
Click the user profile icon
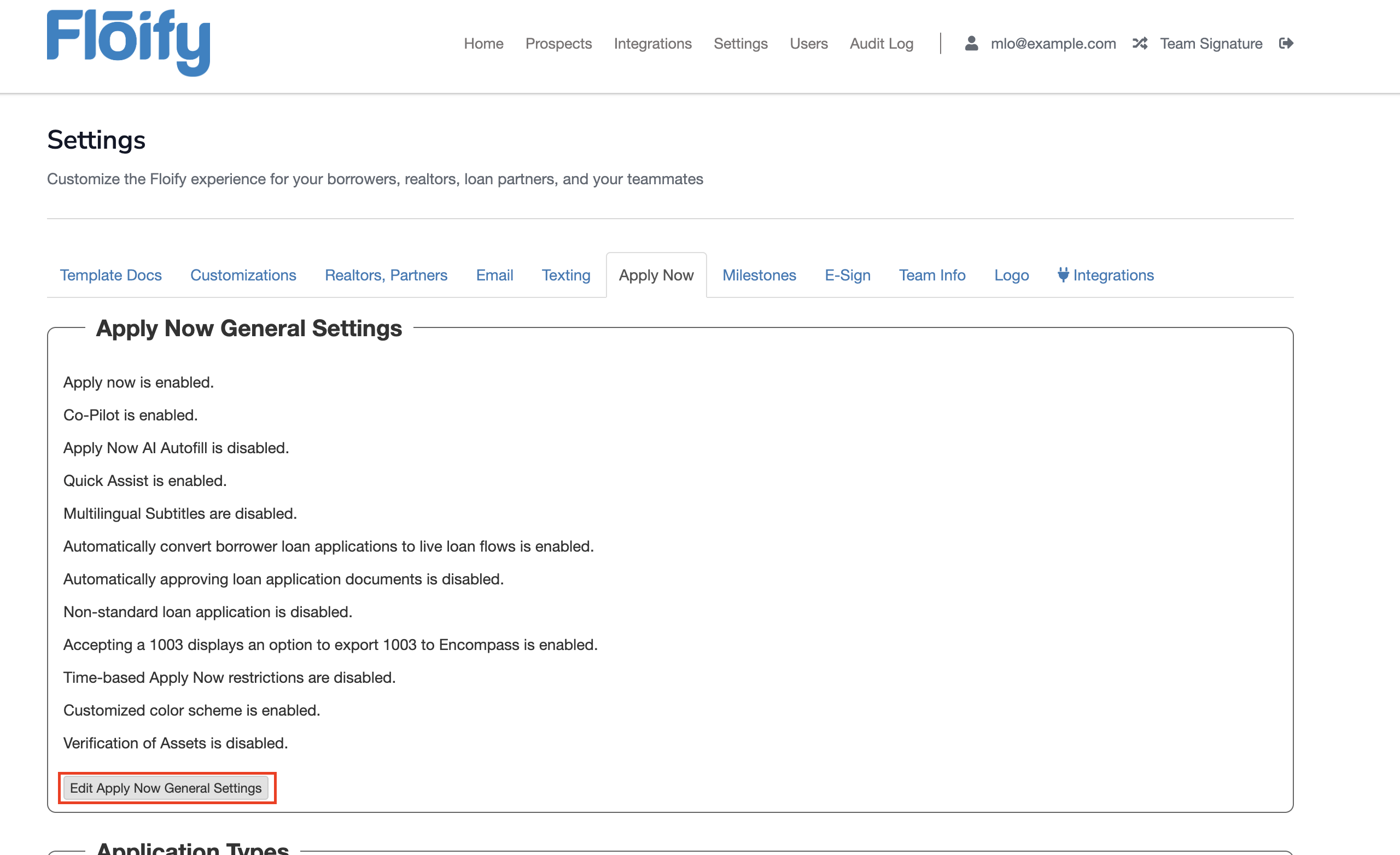[x=971, y=44]
